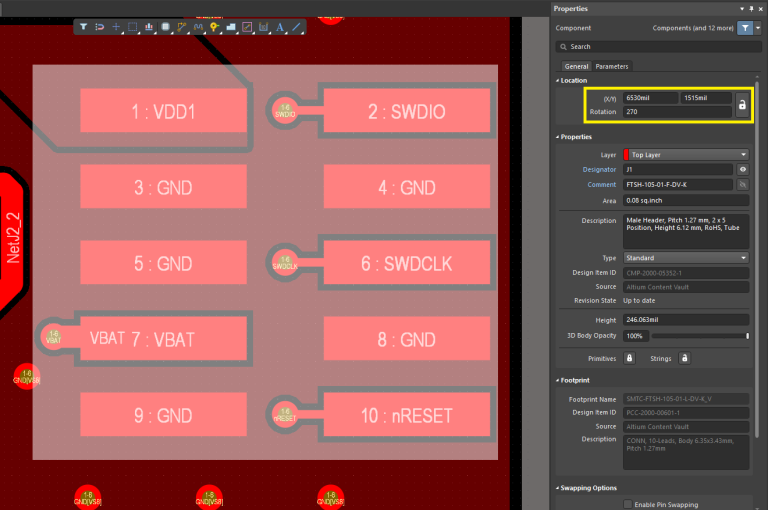Image resolution: width=768 pixels, height=510 pixels.
Task: Select pad 4 : GND
Action: click(x=407, y=187)
